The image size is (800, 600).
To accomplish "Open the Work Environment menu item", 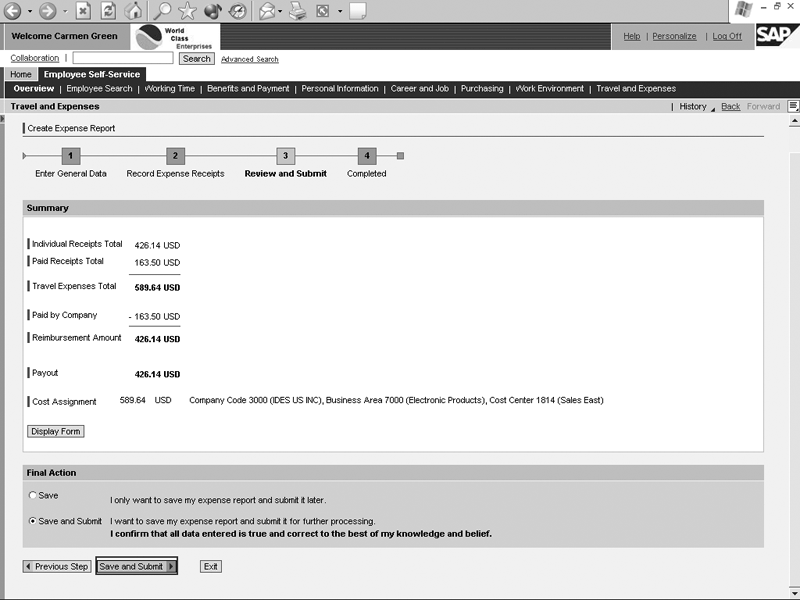I will coord(549,88).
